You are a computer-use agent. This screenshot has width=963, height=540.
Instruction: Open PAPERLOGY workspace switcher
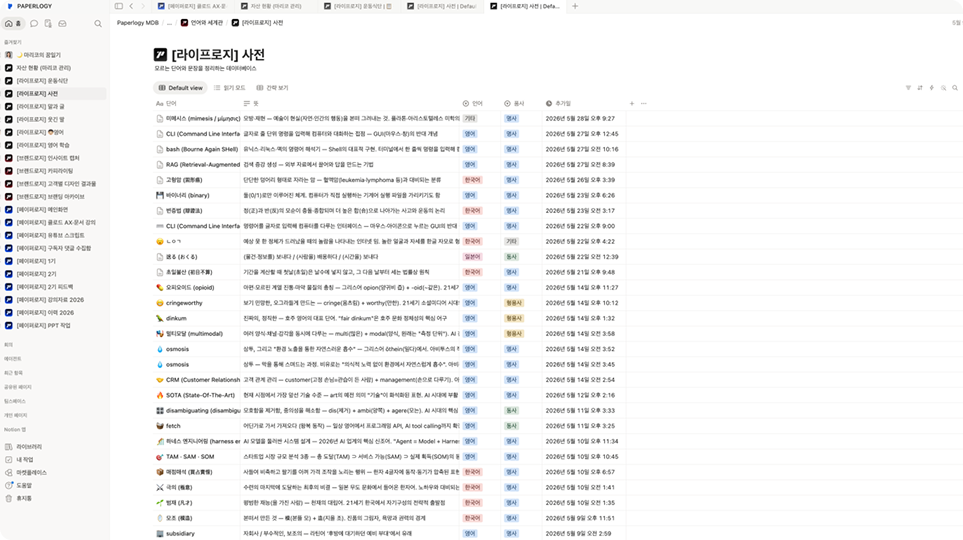coord(29,6)
